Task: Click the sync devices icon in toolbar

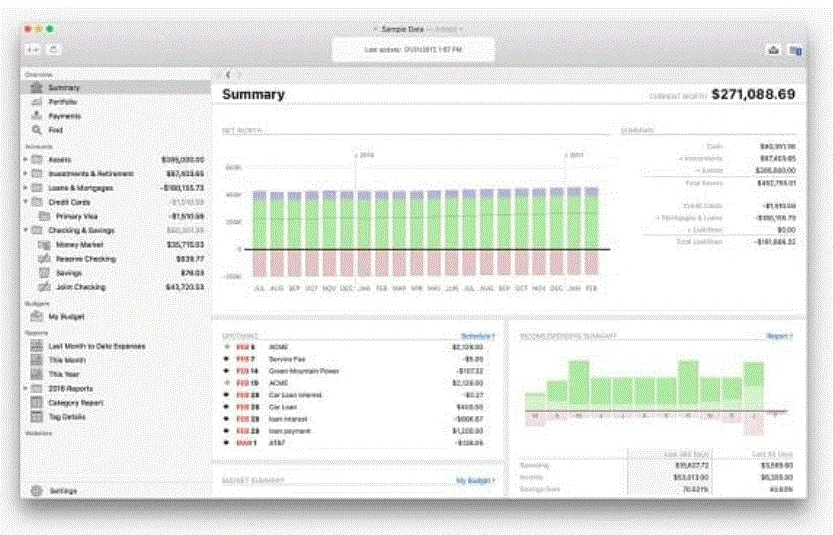Action: click(x=795, y=50)
